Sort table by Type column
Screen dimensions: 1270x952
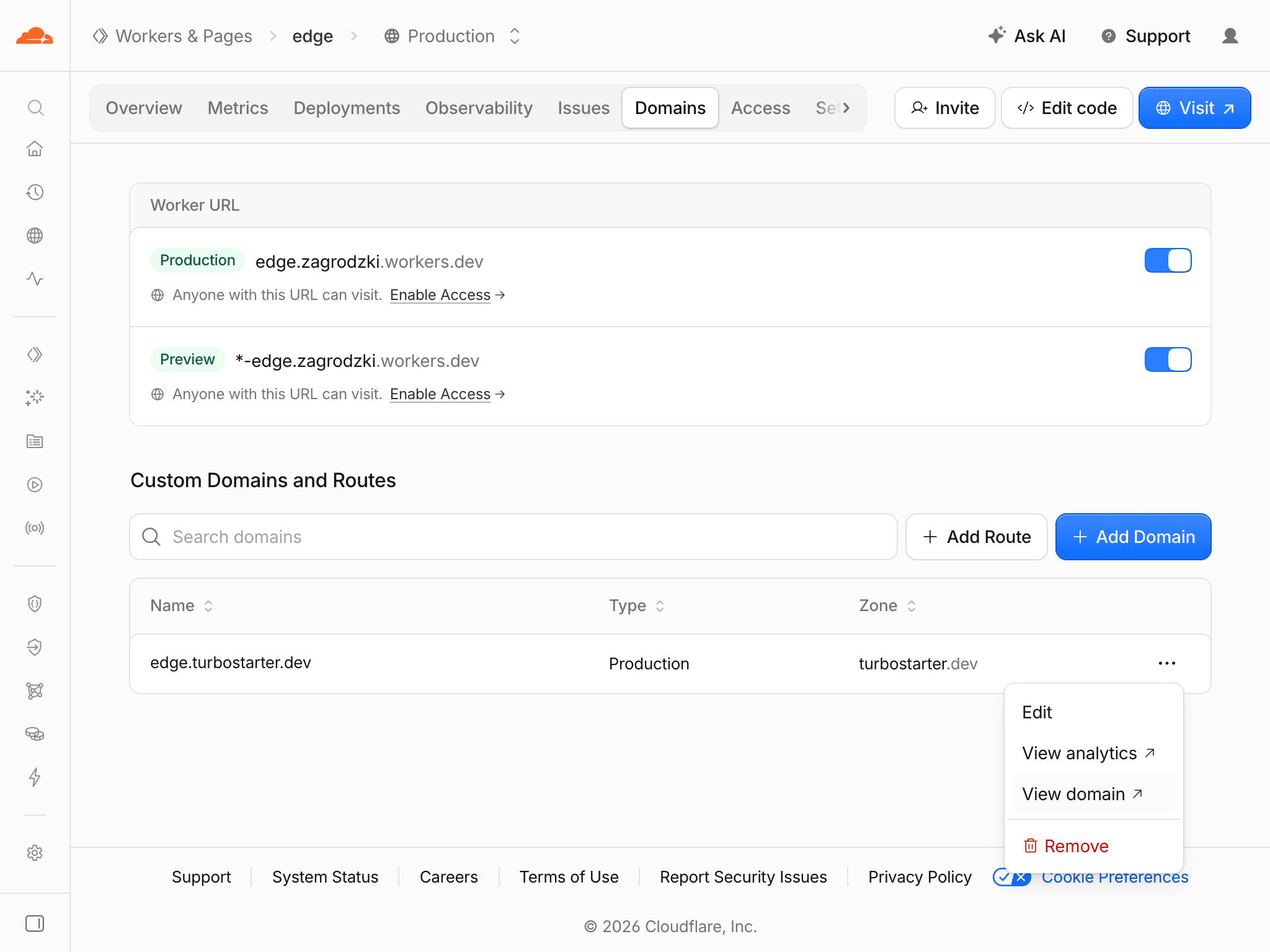point(637,606)
